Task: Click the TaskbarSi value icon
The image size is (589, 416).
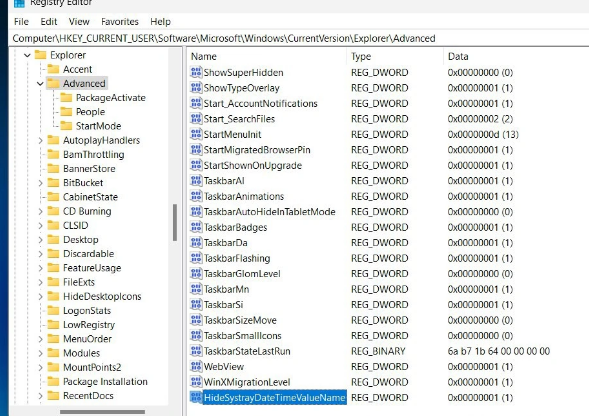Action: 196,304
